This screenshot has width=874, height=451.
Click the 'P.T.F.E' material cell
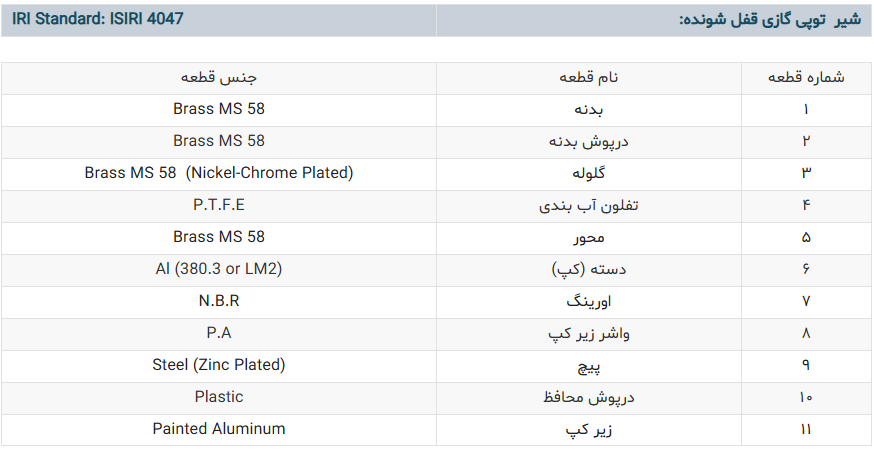pos(219,205)
